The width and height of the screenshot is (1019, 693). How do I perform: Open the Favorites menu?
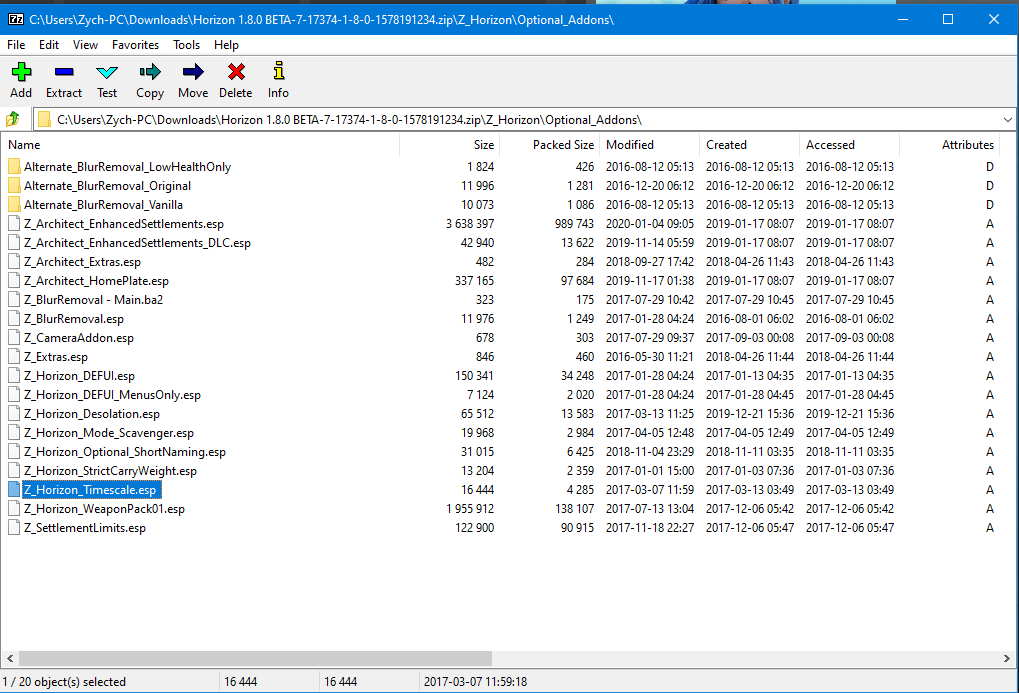135,45
